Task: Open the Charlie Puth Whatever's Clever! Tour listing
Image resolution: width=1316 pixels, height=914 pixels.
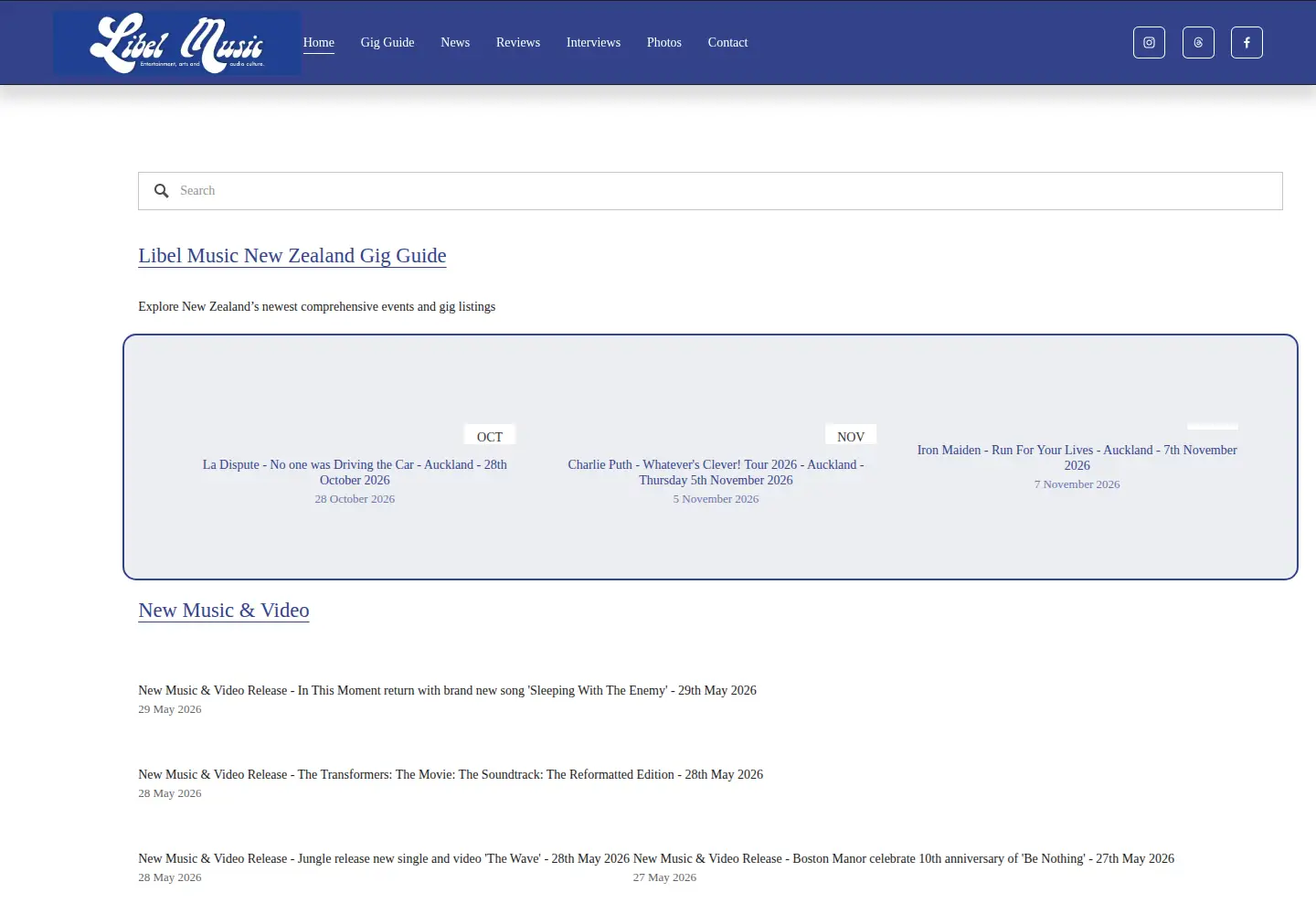Action: [716, 473]
